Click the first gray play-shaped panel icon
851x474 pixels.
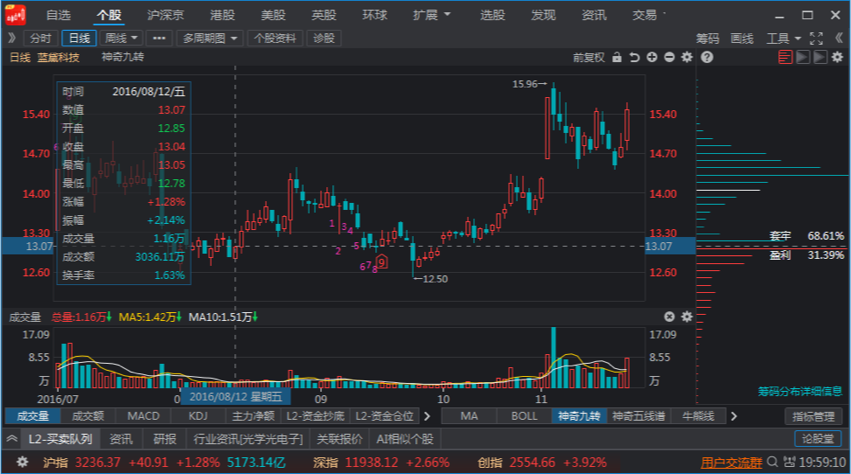(803, 57)
